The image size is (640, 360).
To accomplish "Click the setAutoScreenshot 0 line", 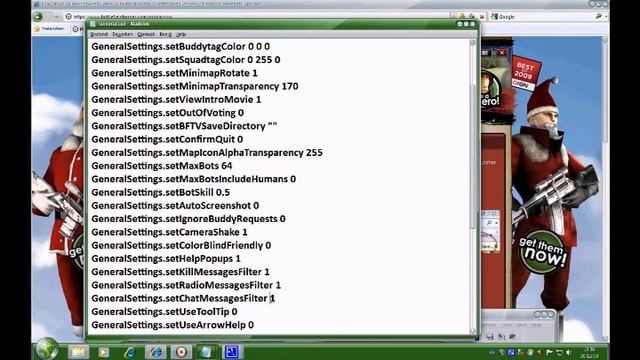I will click(x=175, y=206).
